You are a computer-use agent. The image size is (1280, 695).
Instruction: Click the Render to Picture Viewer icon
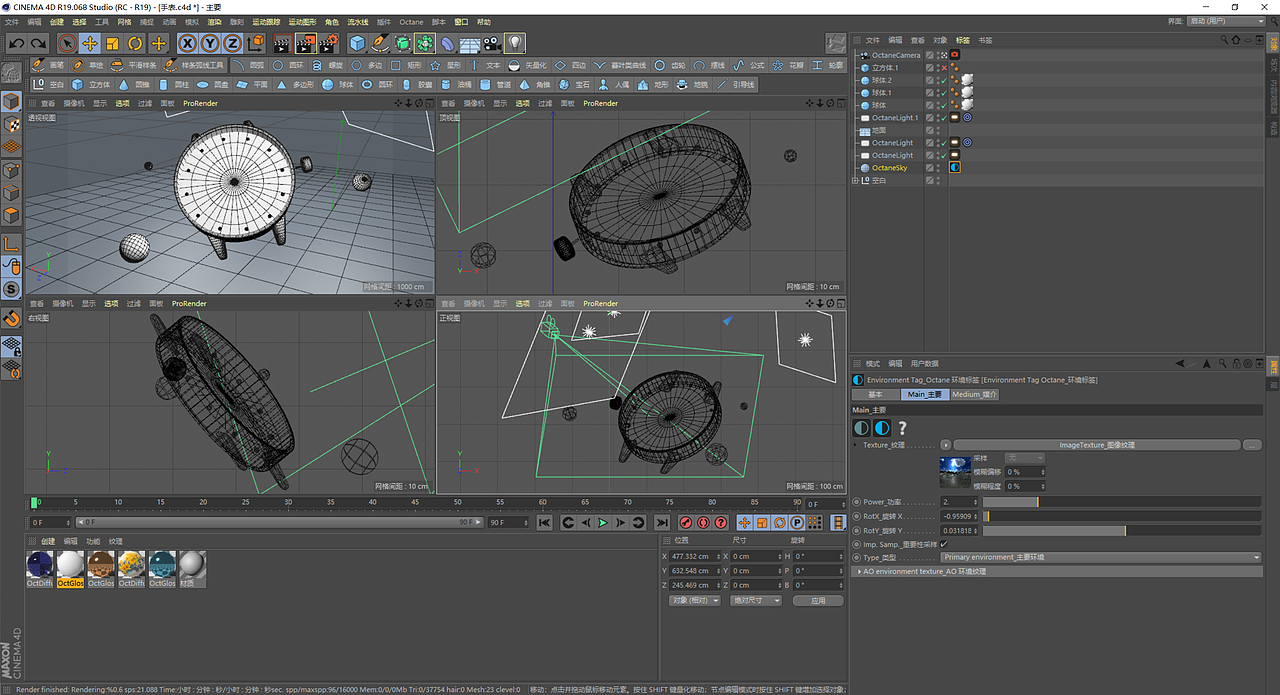point(306,42)
